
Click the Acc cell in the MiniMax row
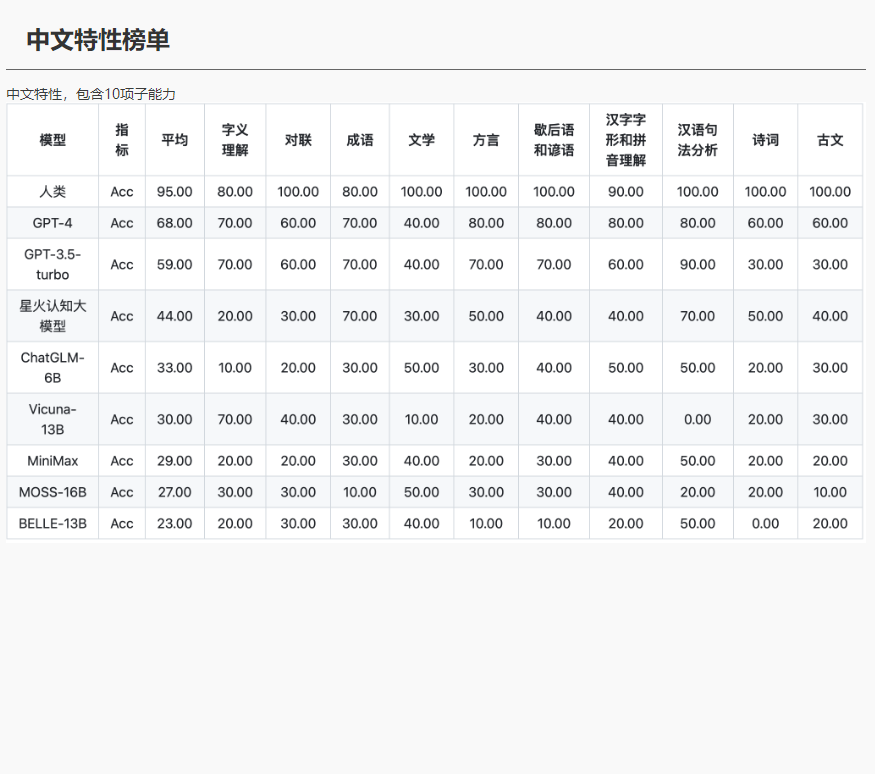tap(122, 460)
